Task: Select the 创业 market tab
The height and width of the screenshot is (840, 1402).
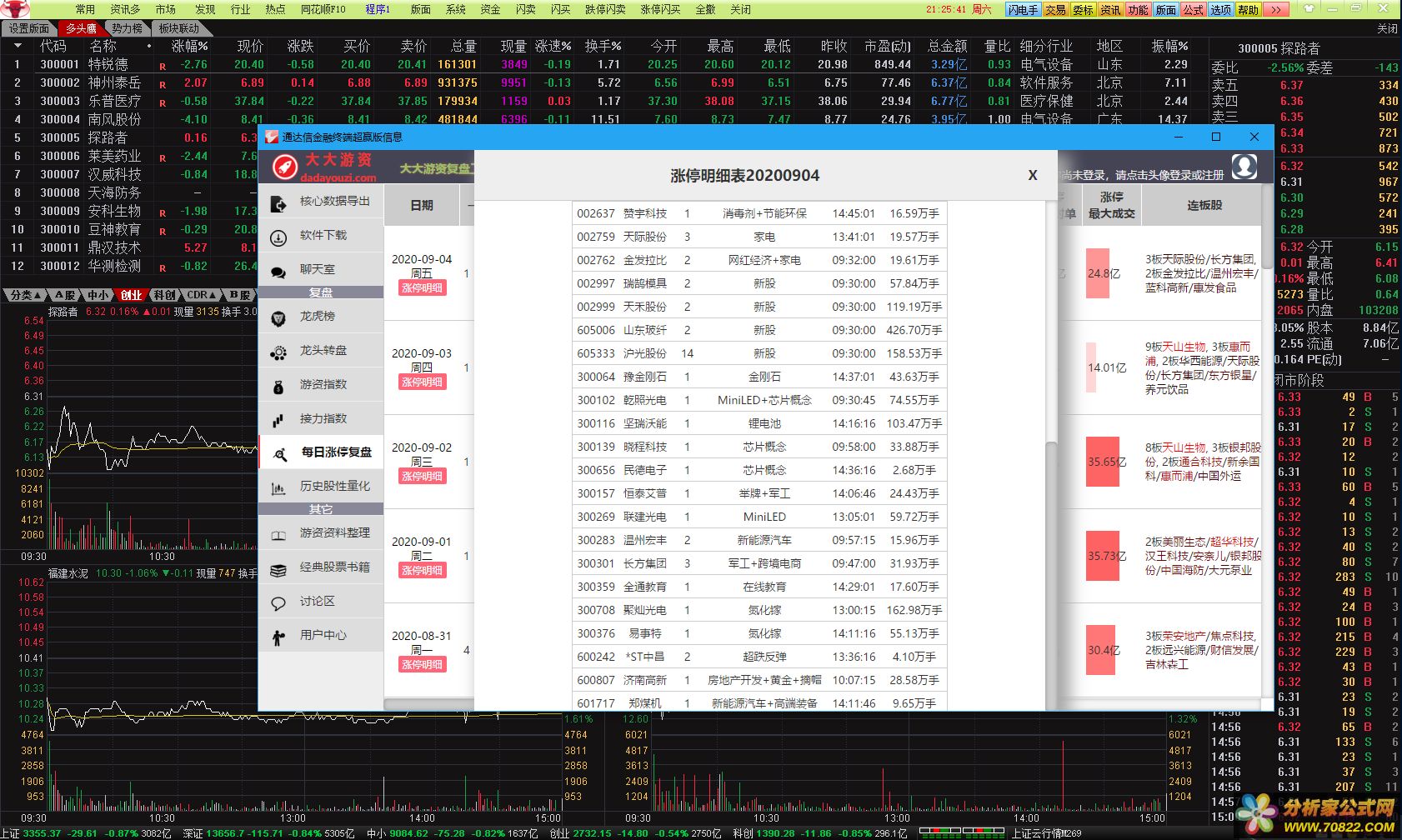Action: [131, 295]
